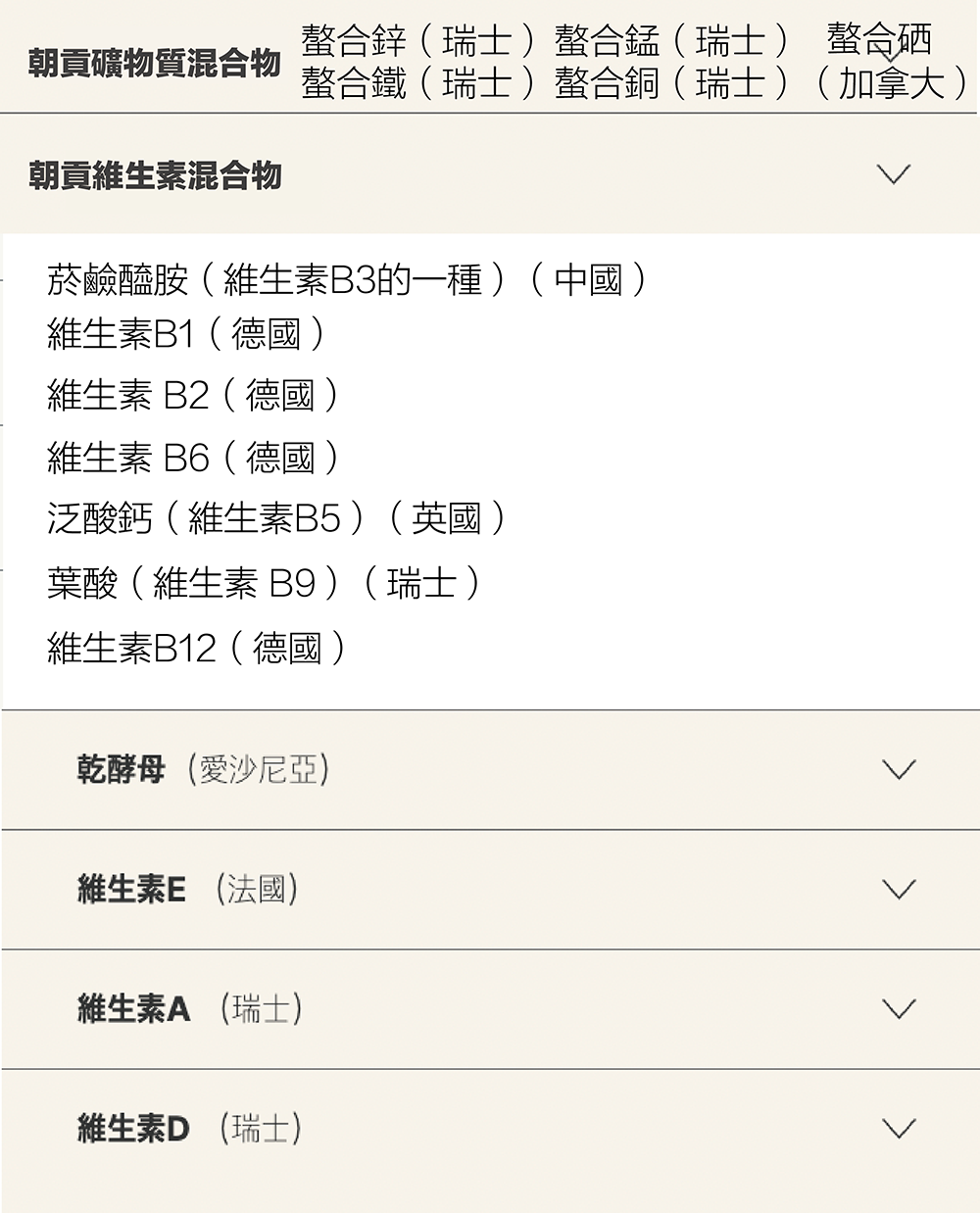
Task: Select the 朝貢維生素混合物 heading title
Action: pos(155,176)
